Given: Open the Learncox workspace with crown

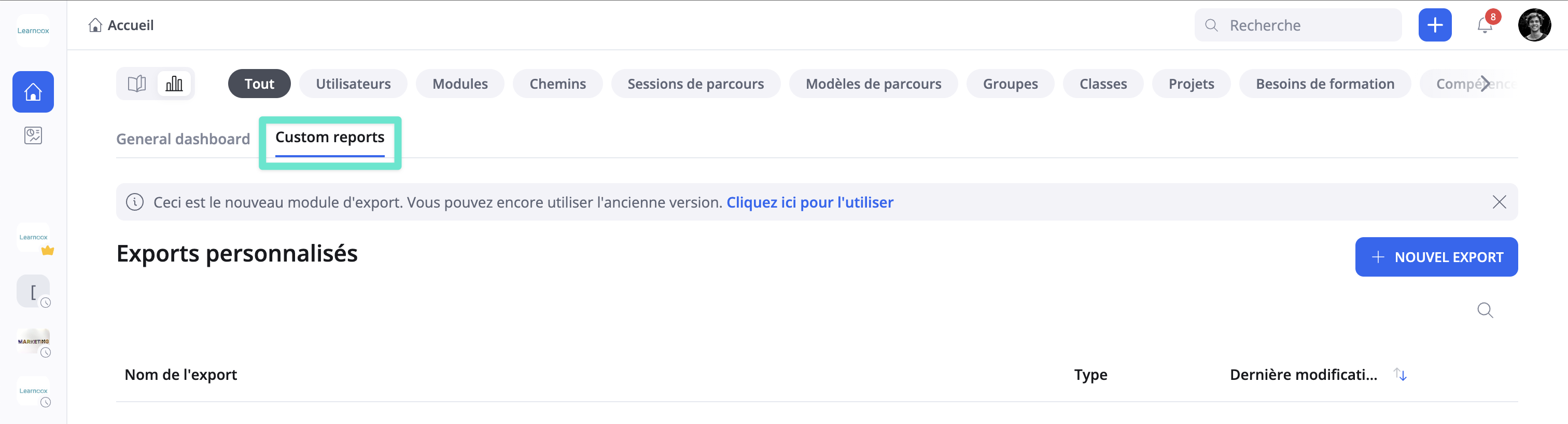Looking at the screenshot, I should pos(33,238).
